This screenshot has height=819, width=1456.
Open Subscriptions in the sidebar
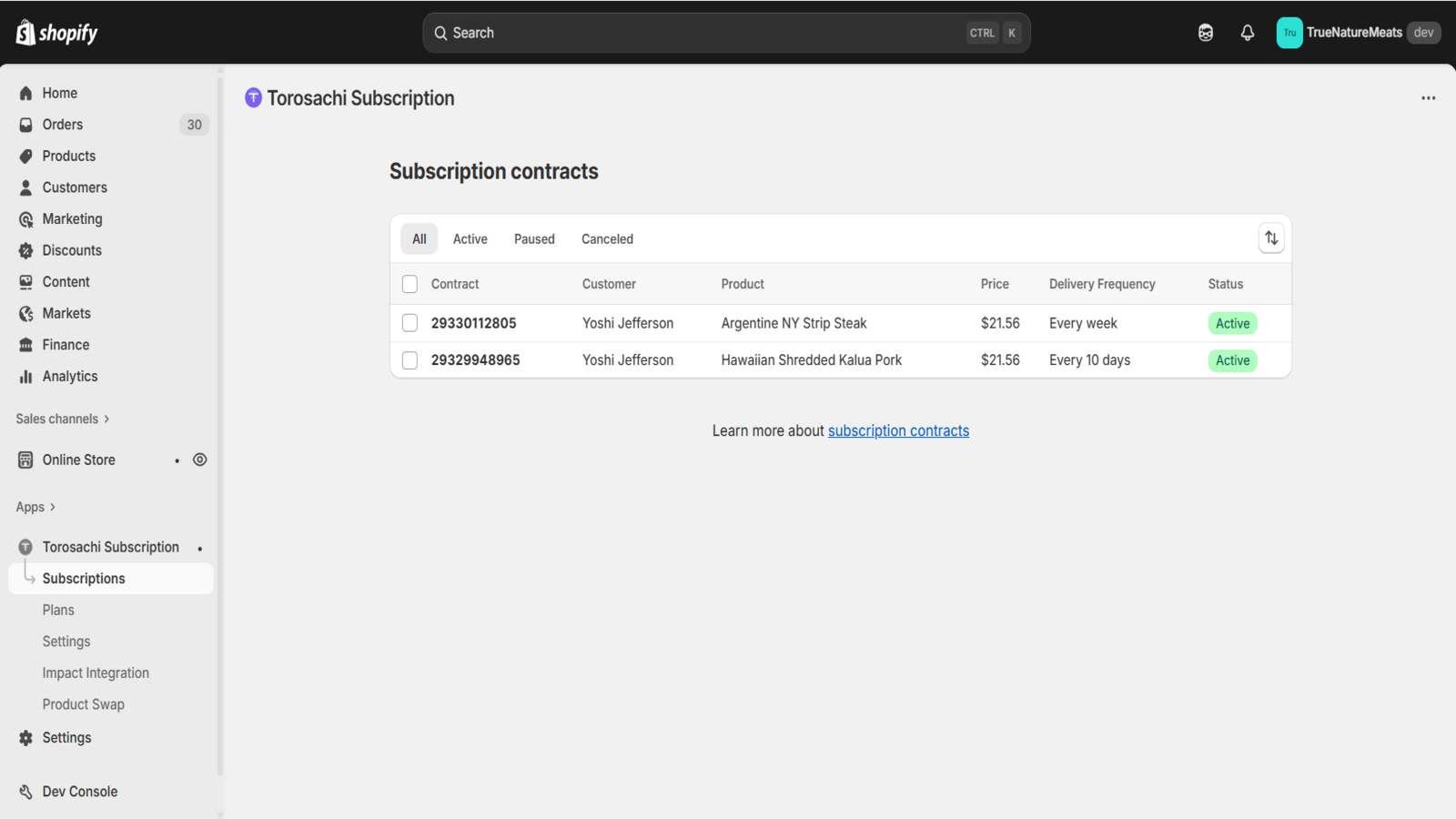(x=111, y=579)
